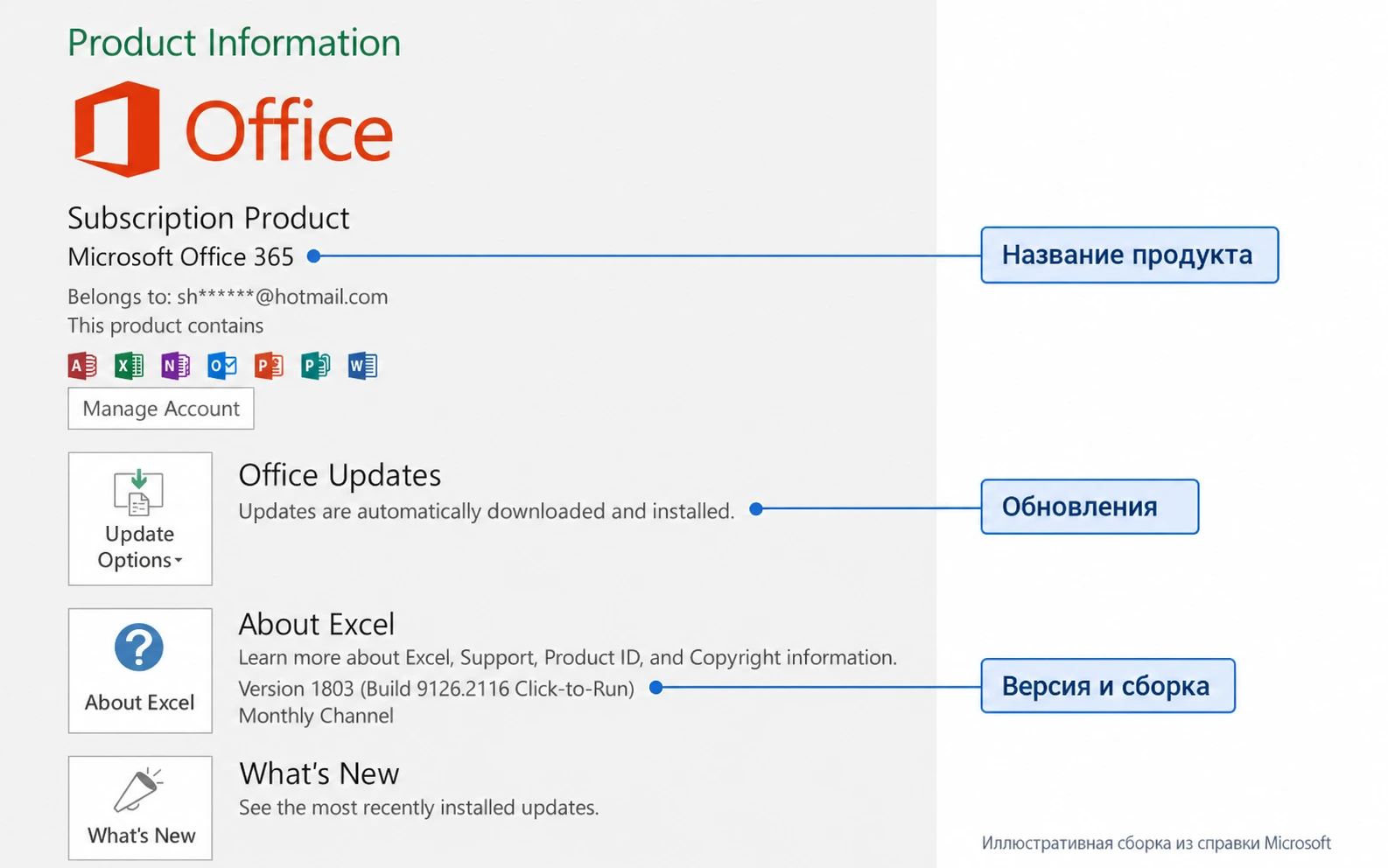
Task: Click the red Office logo
Action: click(x=233, y=129)
